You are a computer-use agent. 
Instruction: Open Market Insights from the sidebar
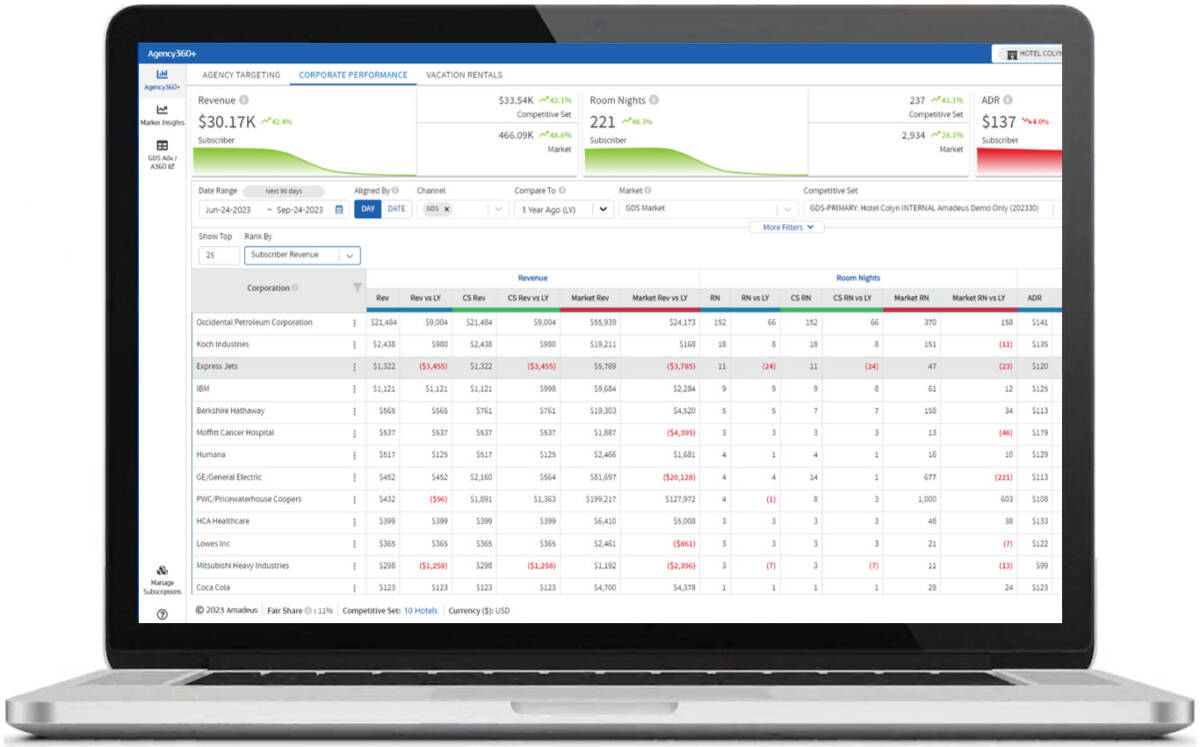tap(162, 110)
